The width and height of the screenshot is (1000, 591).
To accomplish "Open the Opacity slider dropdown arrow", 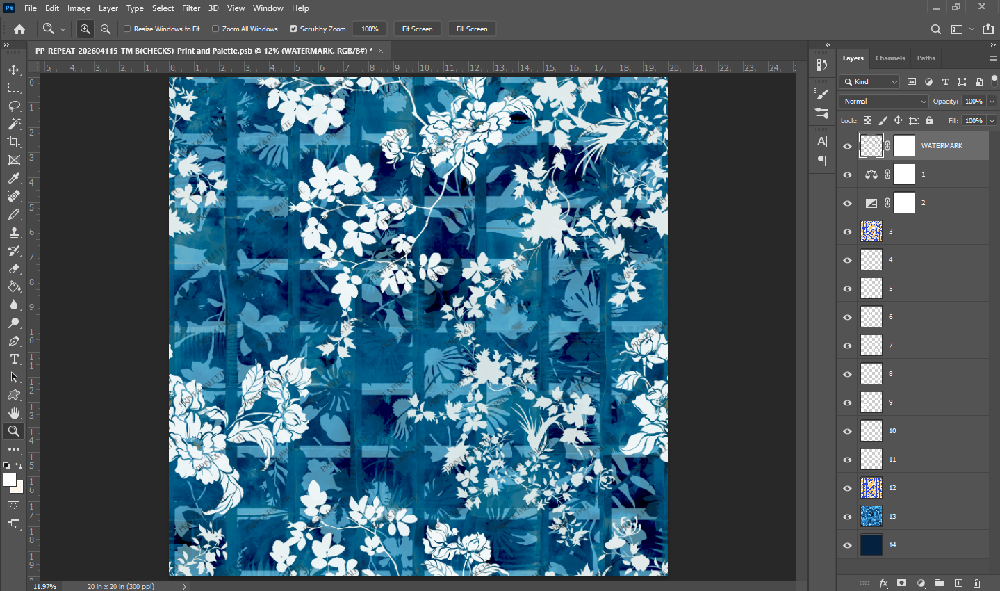I will click(992, 101).
